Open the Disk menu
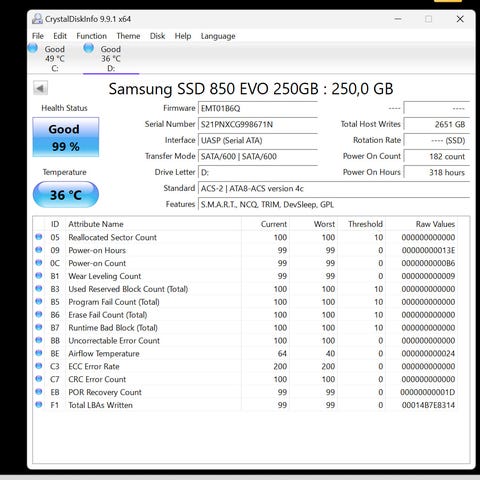Image resolution: width=480 pixels, height=480 pixels. click(x=157, y=36)
